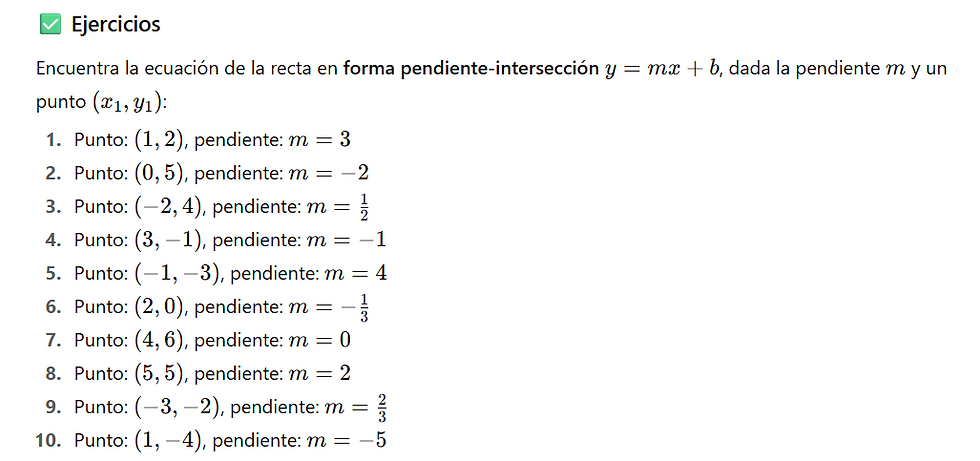The image size is (980, 461).
Task: Click the slope value m = 3
Action: tap(318, 140)
